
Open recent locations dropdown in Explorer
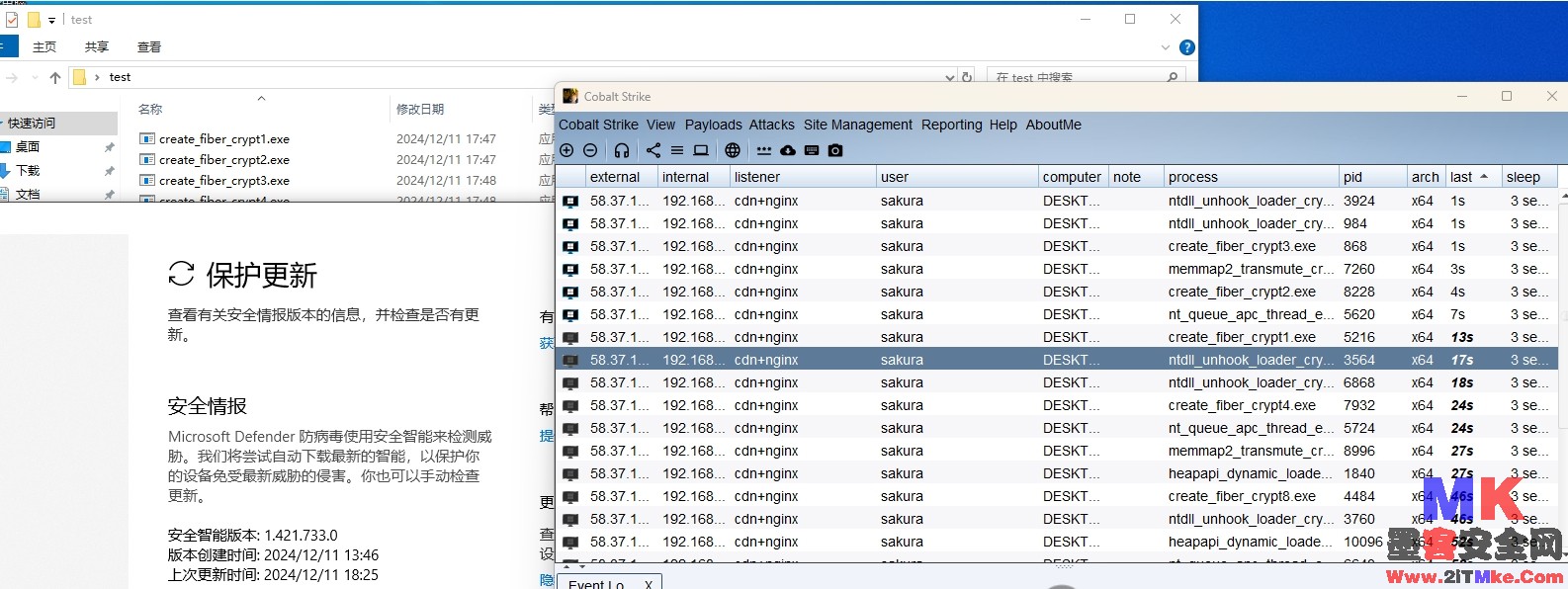click(x=36, y=77)
